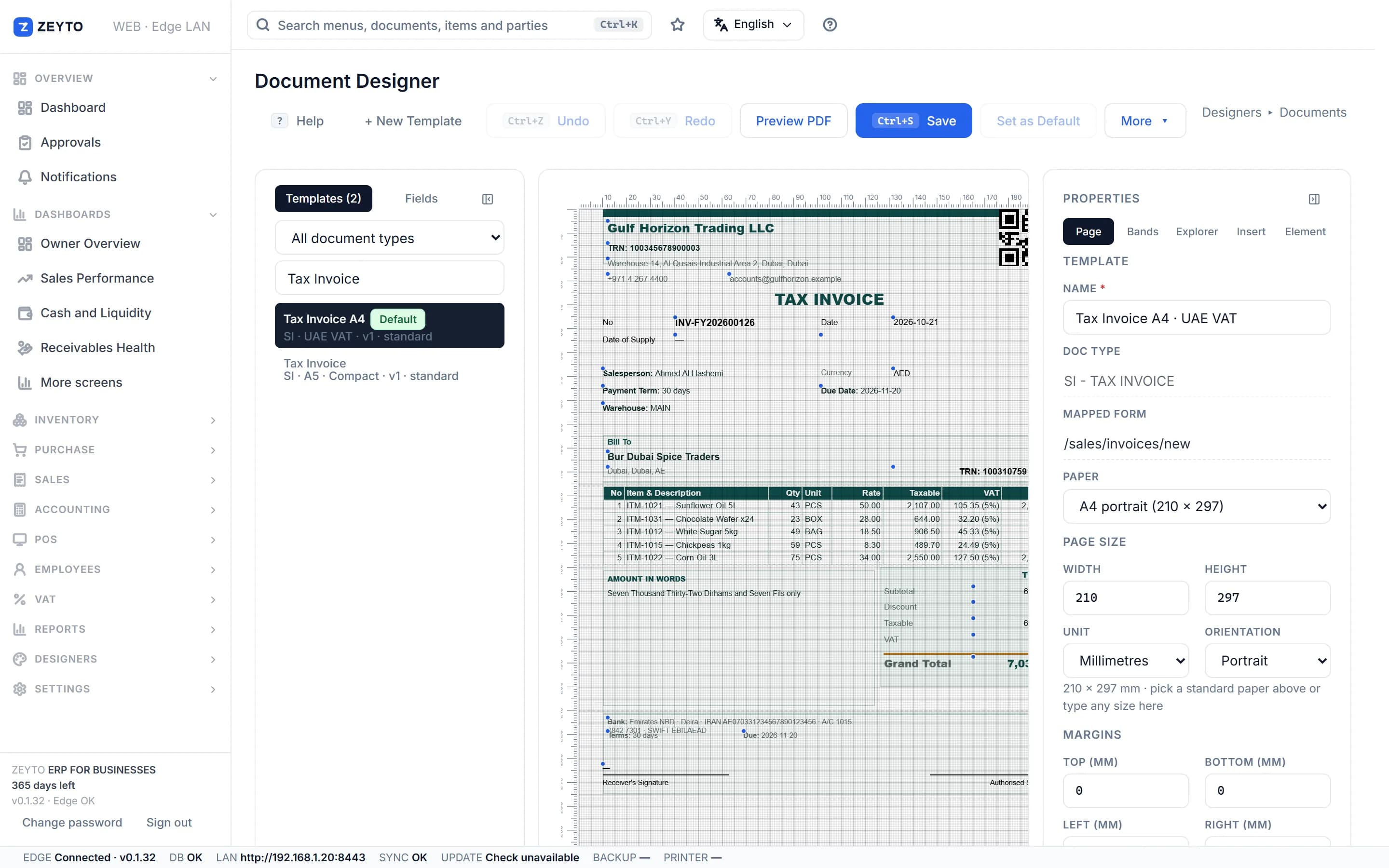The image size is (1389, 868).
Task: Click the translate language icon
Action: click(721, 24)
